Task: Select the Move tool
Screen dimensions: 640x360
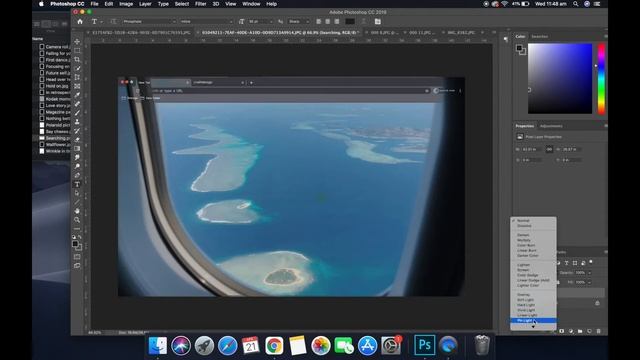Action: click(x=77, y=42)
